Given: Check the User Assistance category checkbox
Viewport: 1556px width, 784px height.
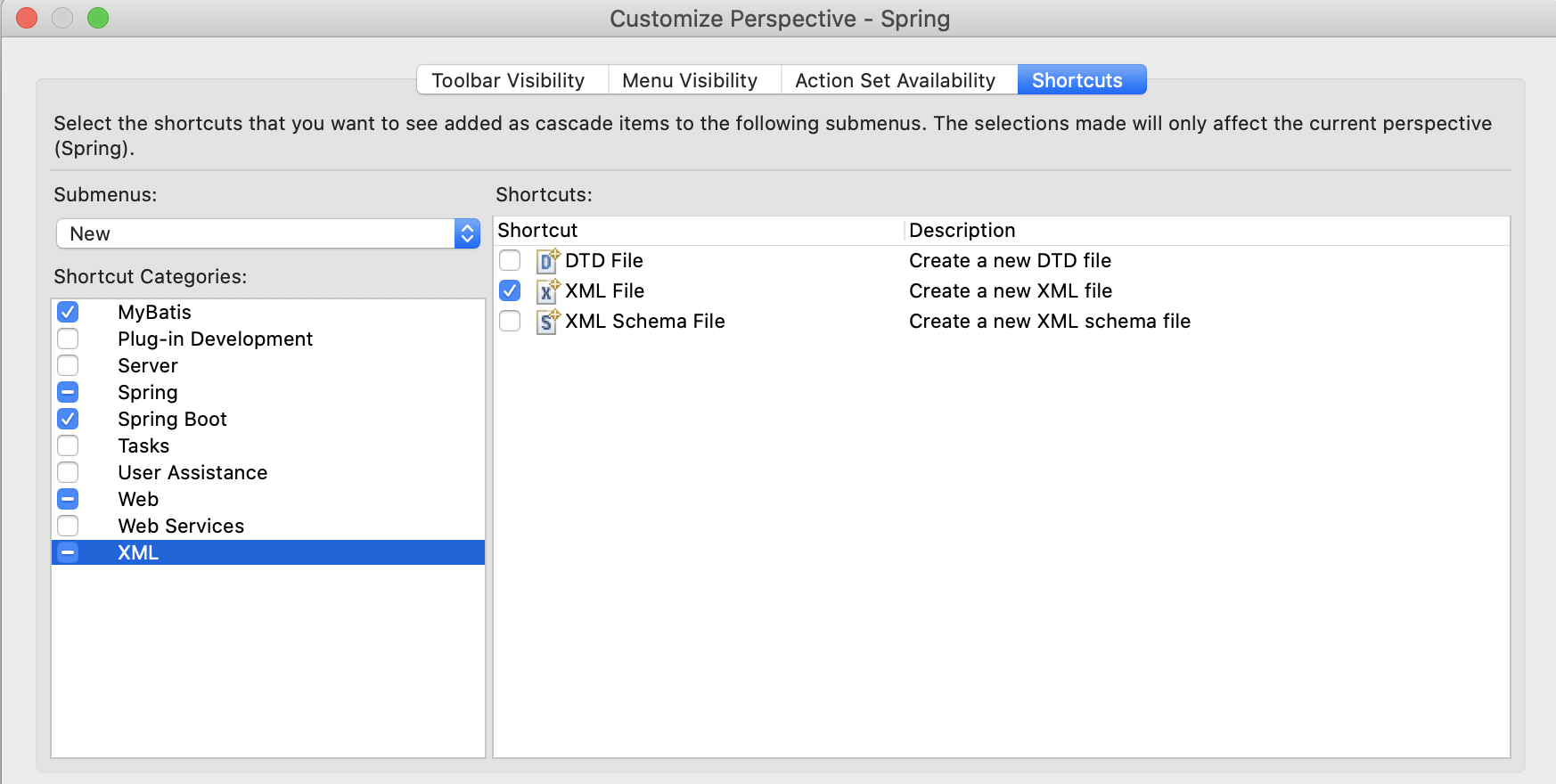Looking at the screenshot, I should click(x=68, y=472).
